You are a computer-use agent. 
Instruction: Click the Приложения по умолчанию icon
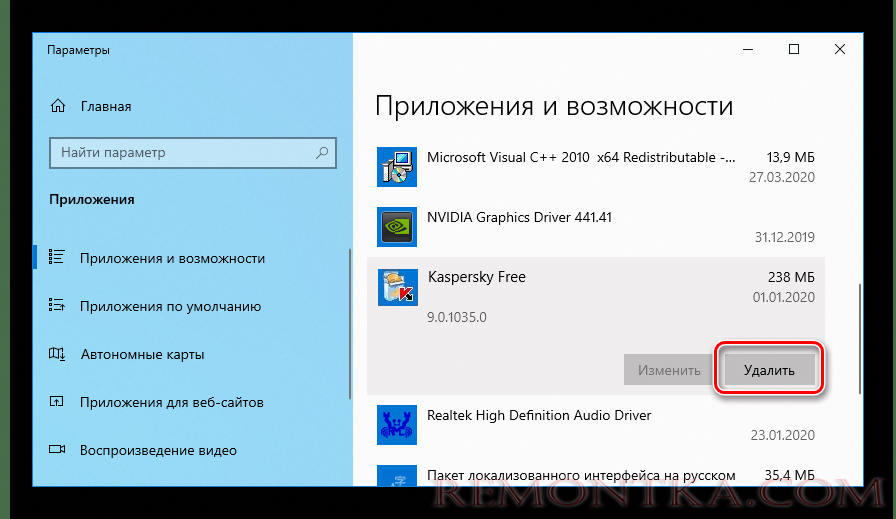click(58, 306)
